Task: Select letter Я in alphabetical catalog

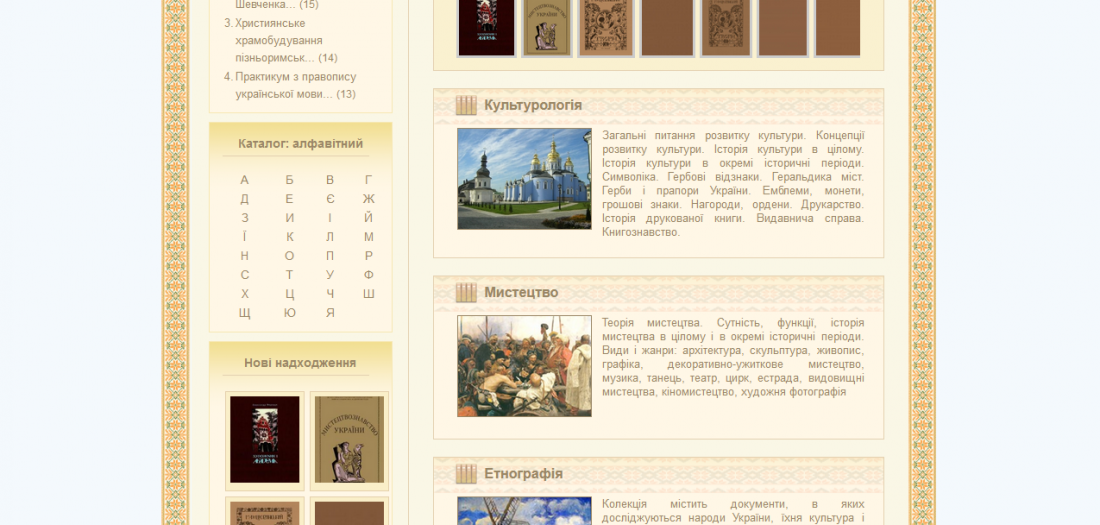Action: coord(330,313)
